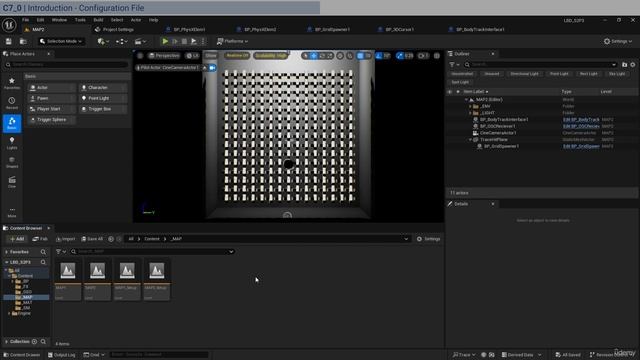The width and height of the screenshot is (640, 360).
Task: Open the viewport options hamburger menu
Action: 140,56
